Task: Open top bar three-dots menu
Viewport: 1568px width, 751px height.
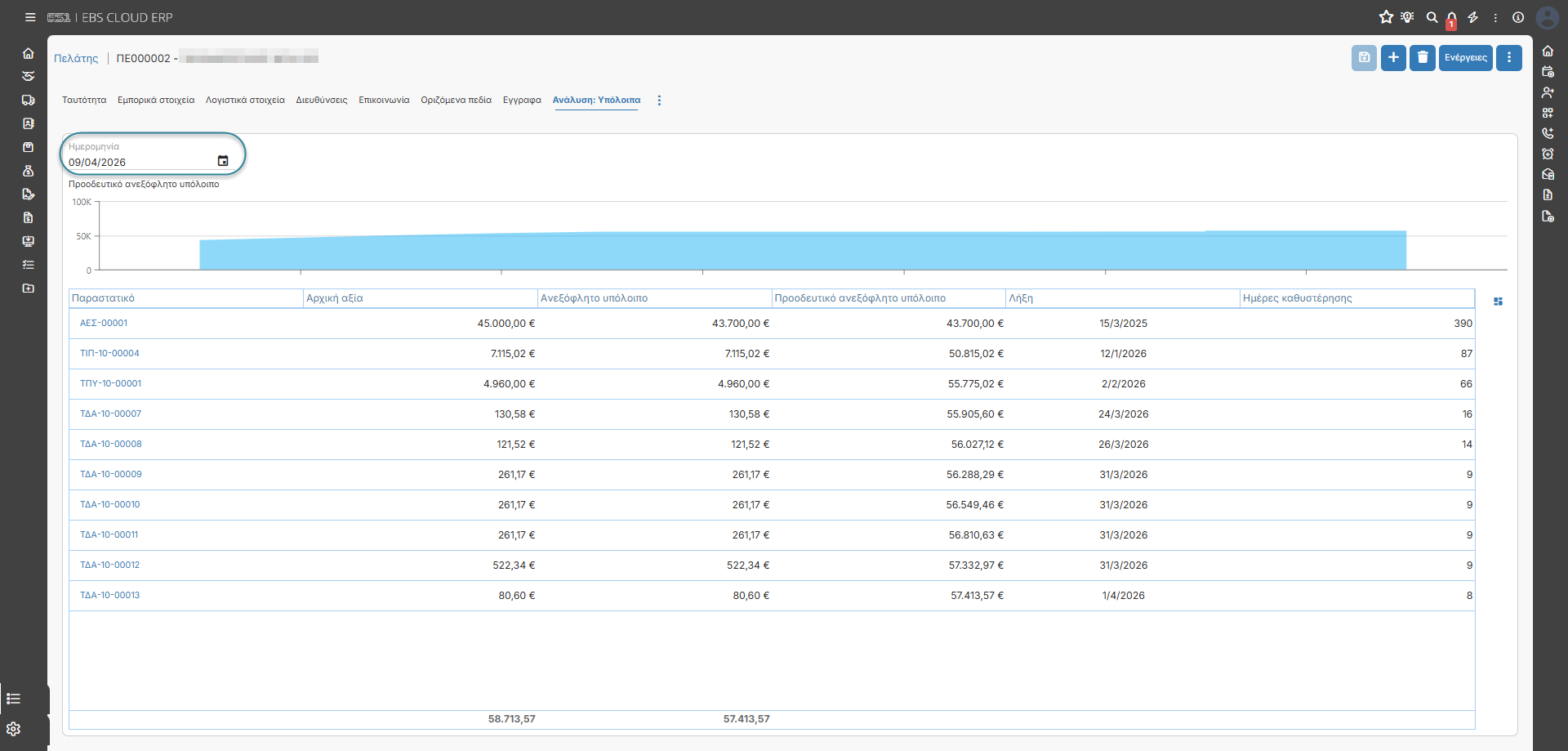Action: tap(1495, 17)
